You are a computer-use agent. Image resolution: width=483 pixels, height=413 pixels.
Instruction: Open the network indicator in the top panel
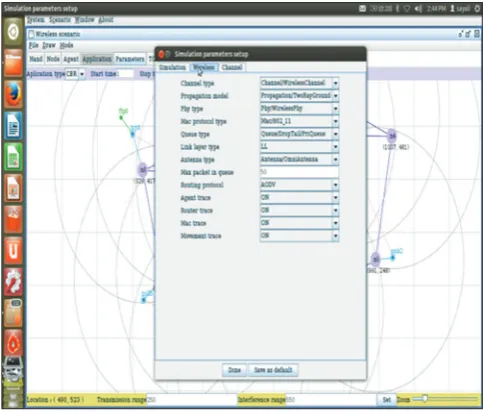coord(407,9)
